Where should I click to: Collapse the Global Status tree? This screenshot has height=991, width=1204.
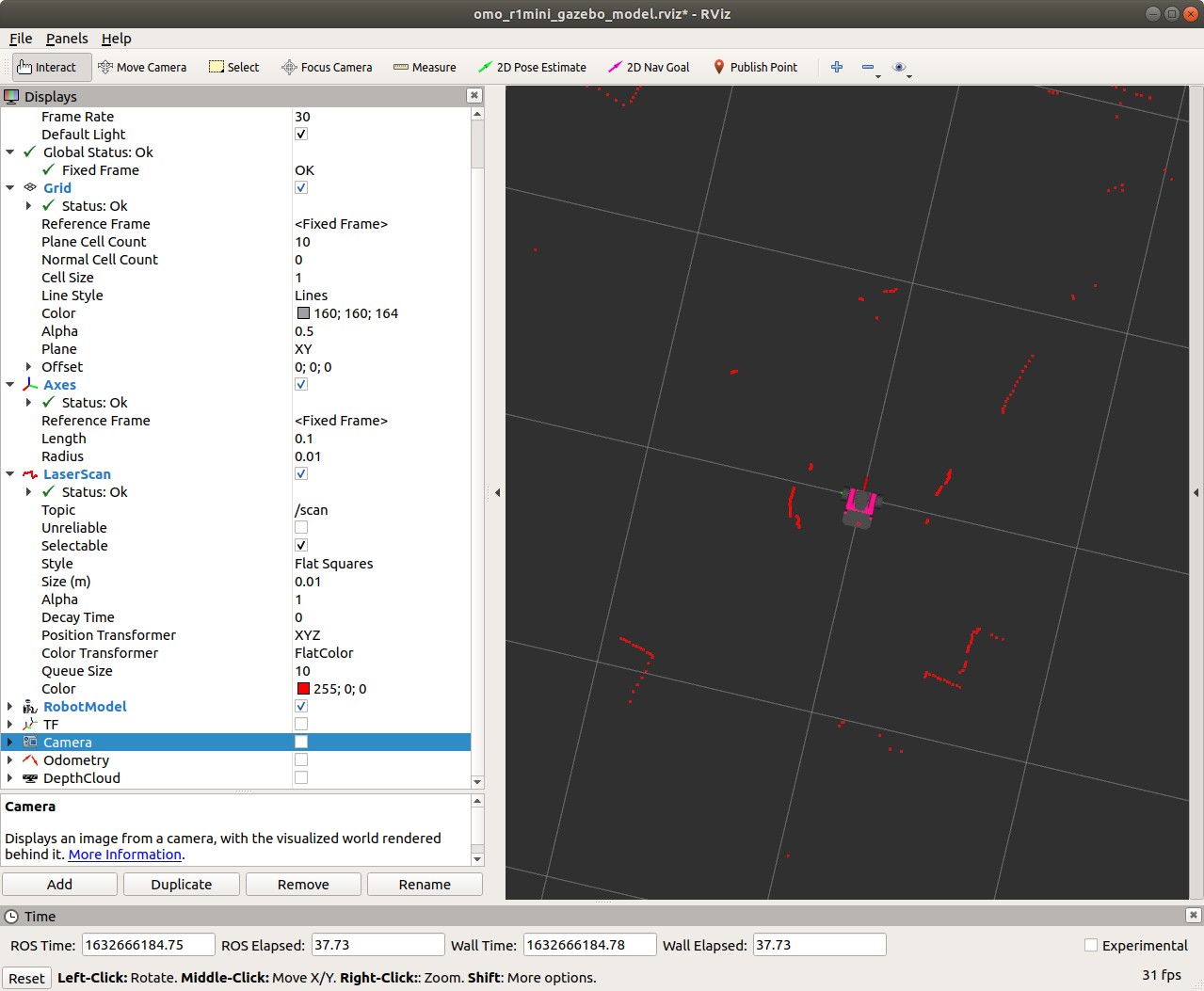coord(10,152)
